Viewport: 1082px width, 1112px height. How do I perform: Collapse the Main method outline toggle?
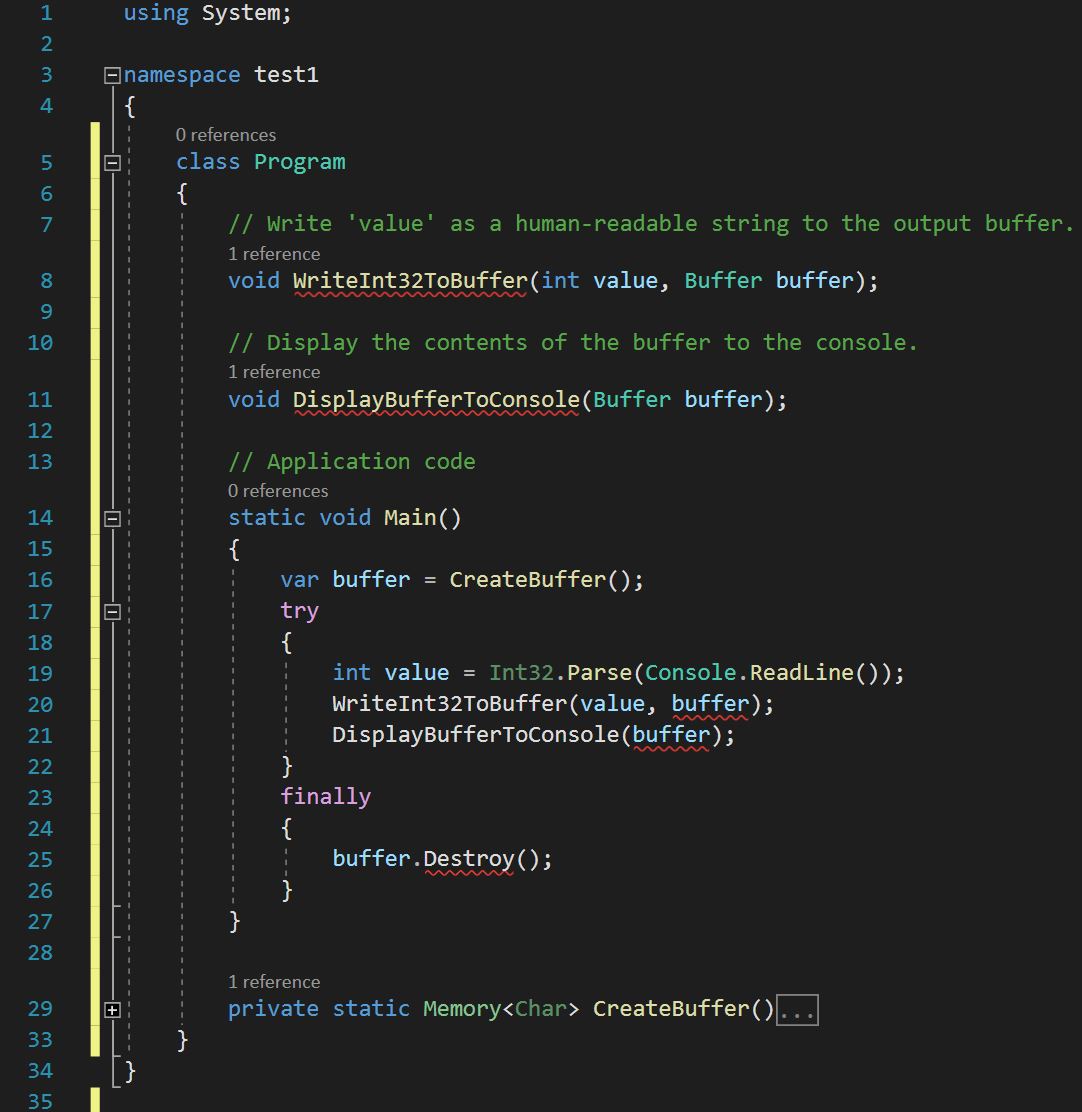(x=112, y=518)
